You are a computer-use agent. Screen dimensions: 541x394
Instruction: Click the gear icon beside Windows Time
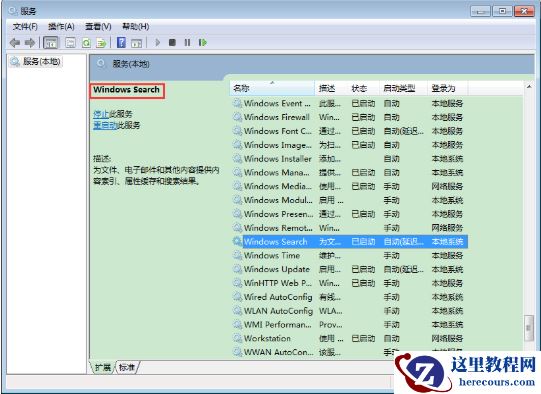[x=237, y=255]
